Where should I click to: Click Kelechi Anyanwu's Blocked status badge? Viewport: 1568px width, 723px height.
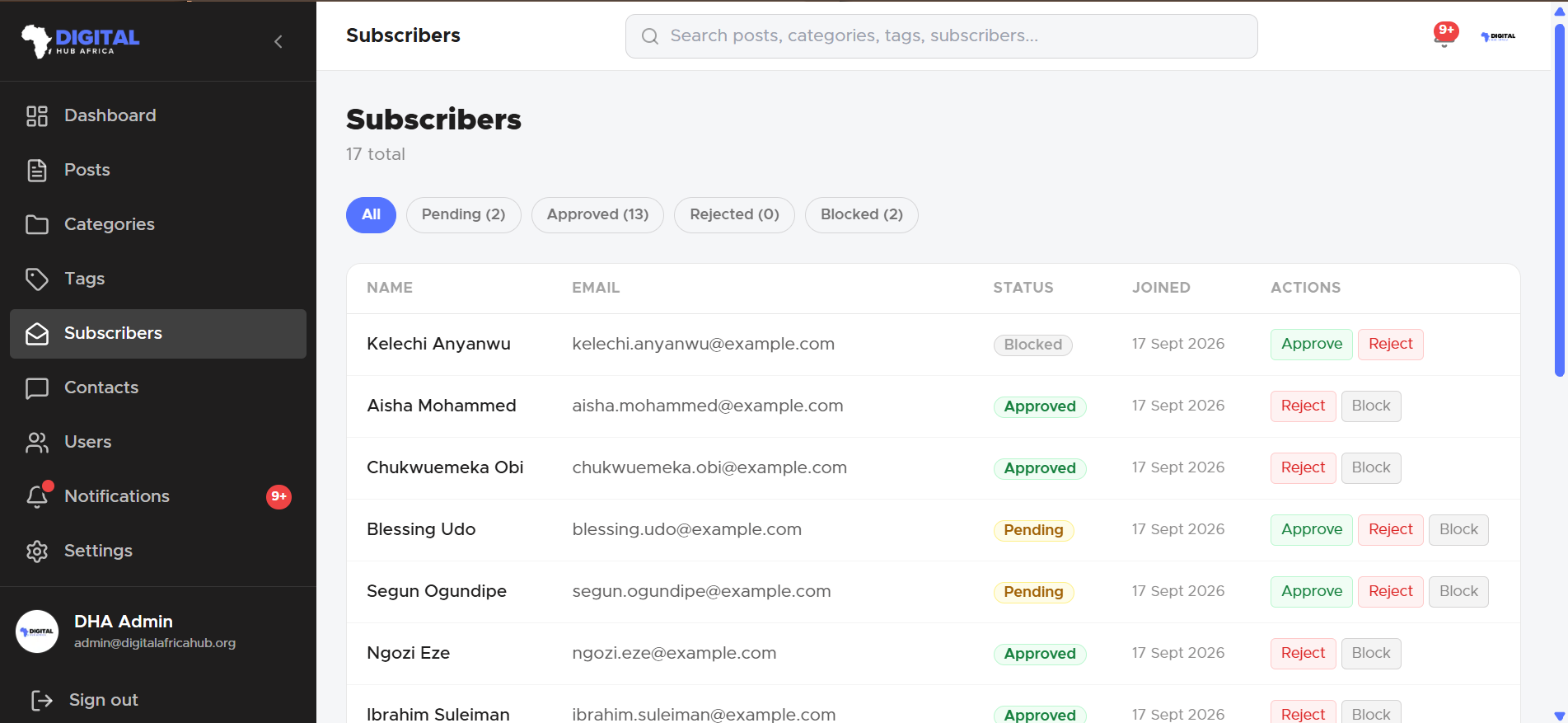1032,345
